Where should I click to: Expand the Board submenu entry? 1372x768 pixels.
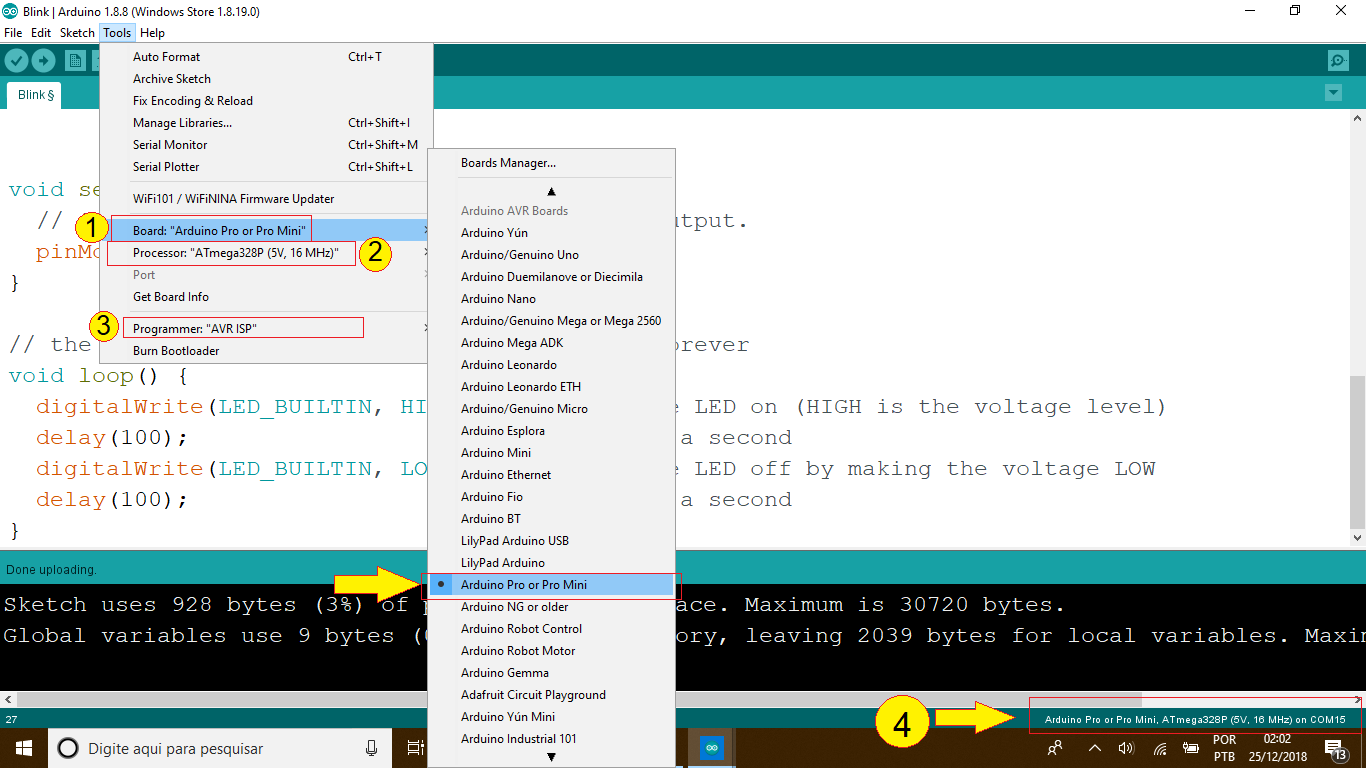tap(266, 231)
